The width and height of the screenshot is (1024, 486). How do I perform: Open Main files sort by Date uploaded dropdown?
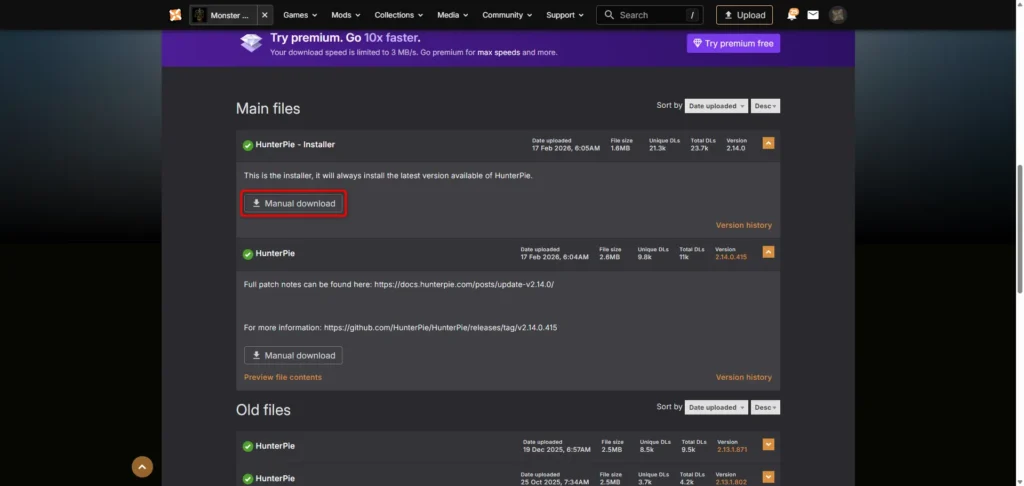(716, 106)
